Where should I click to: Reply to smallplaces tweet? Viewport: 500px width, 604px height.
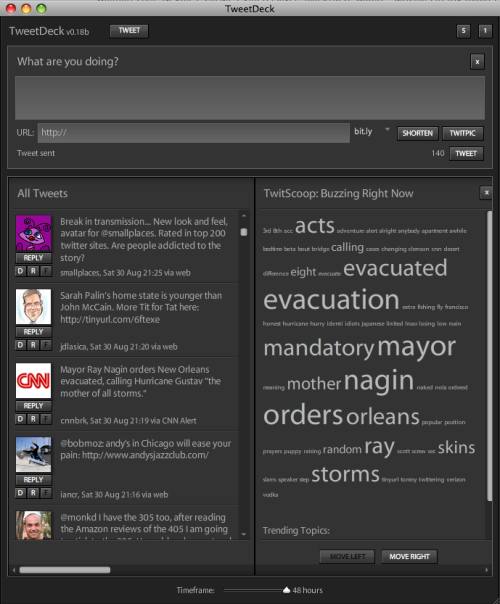tap(34, 258)
